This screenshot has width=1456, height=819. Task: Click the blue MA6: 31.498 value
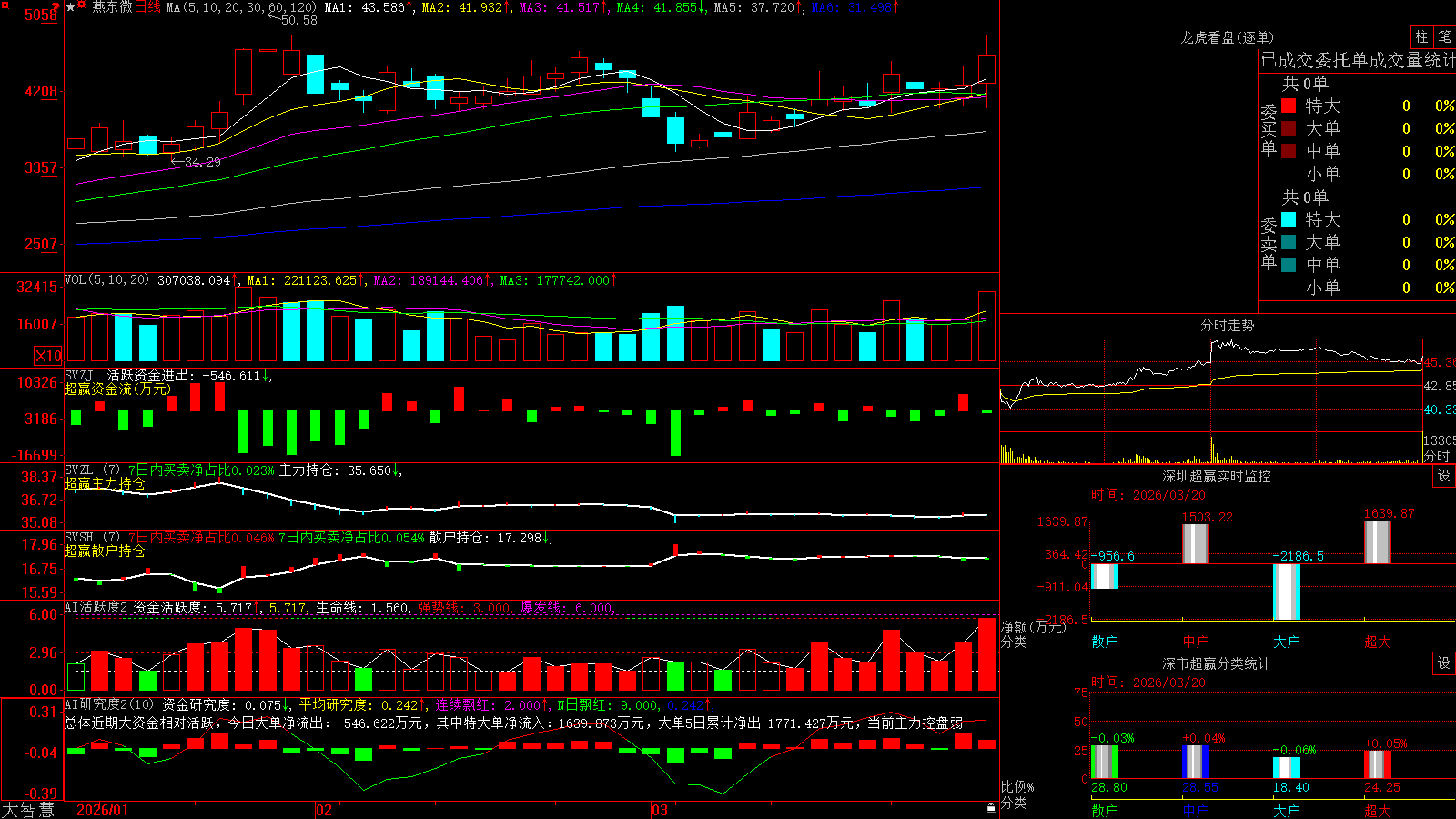855,7
